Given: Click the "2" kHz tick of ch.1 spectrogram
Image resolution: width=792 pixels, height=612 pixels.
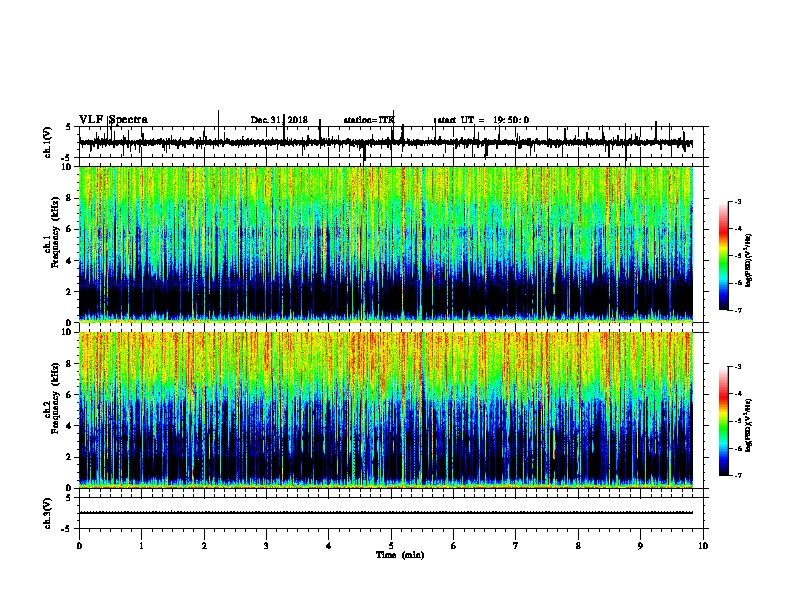Looking at the screenshot, I should tap(69, 291).
